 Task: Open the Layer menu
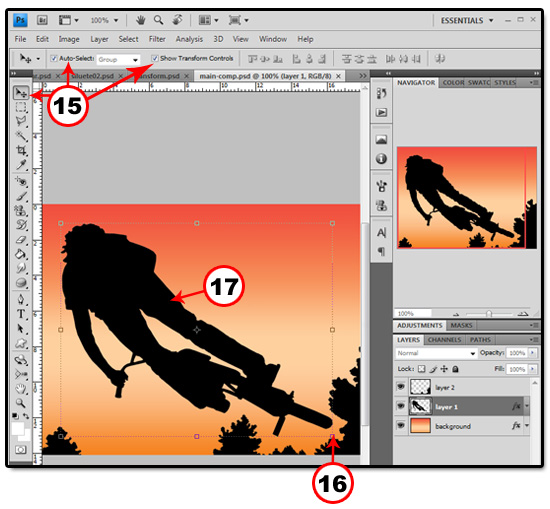pyautogui.click(x=99, y=39)
